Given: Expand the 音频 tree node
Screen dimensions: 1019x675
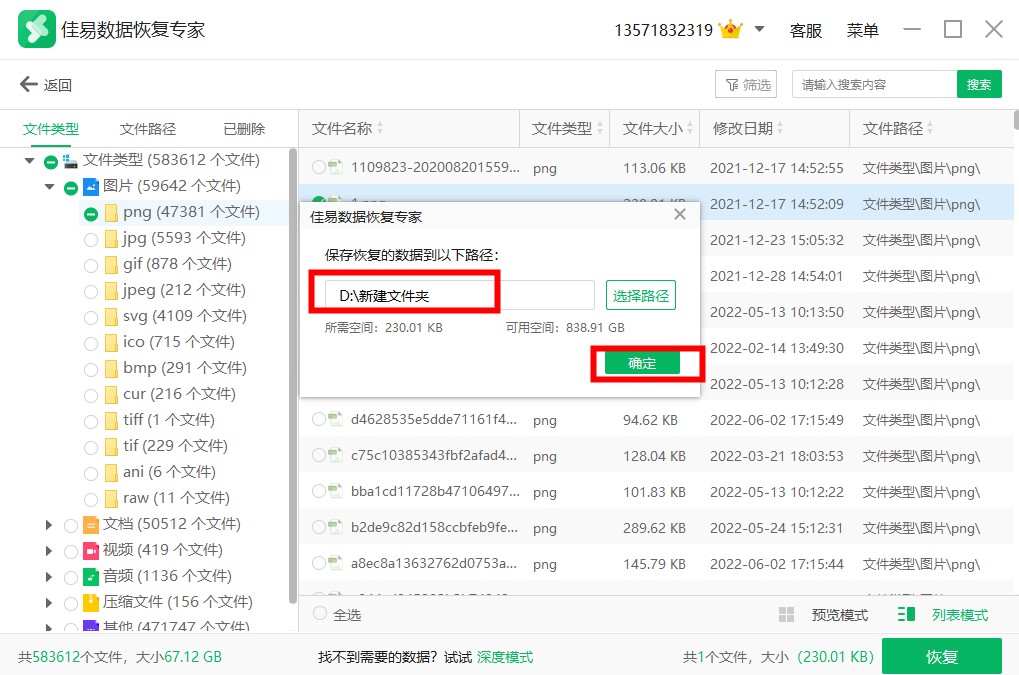Looking at the screenshot, I should click(x=49, y=576).
